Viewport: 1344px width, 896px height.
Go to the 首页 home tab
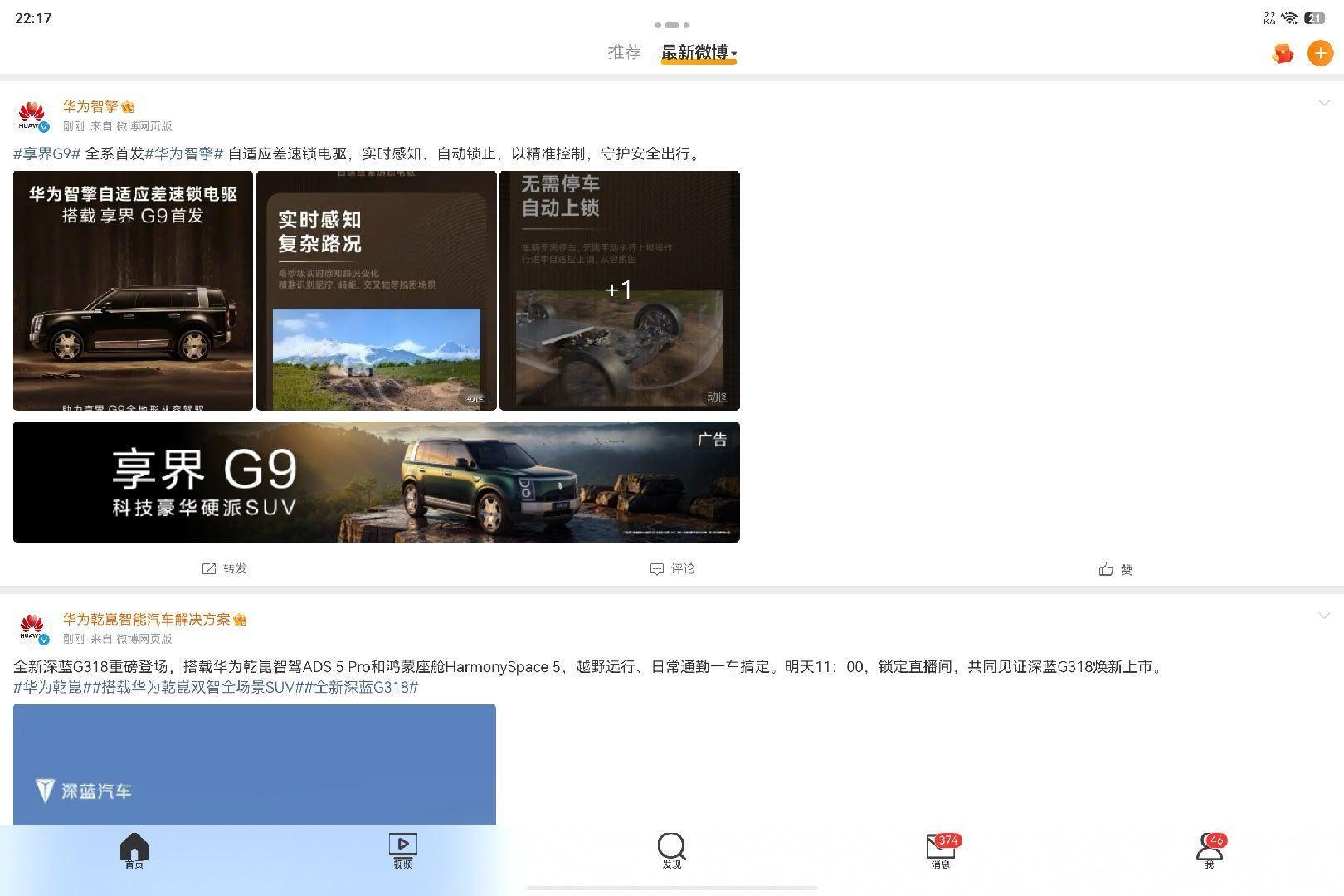(x=134, y=851)
